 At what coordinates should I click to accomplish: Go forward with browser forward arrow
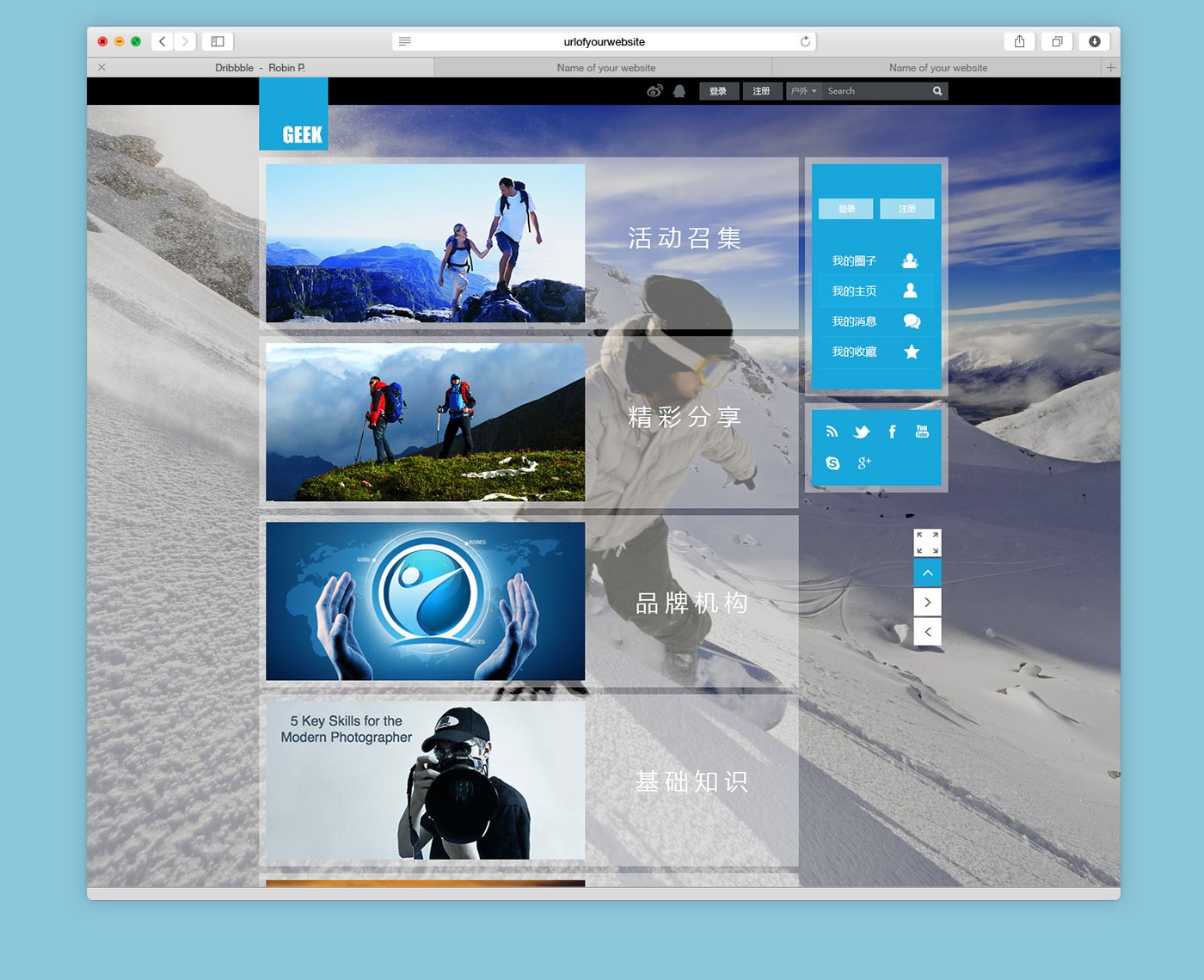pyautogui.click(x=185, y=41)
